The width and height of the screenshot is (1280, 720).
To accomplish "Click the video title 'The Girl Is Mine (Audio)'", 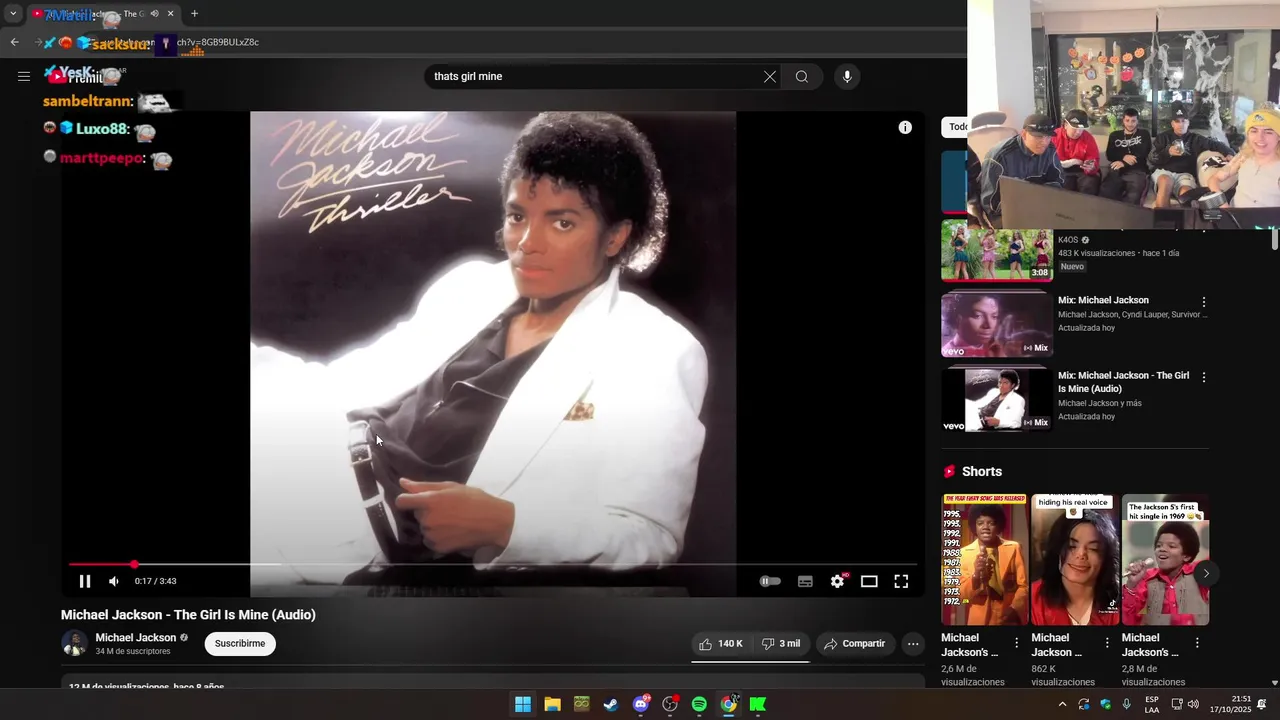I will tap(188, 615).
